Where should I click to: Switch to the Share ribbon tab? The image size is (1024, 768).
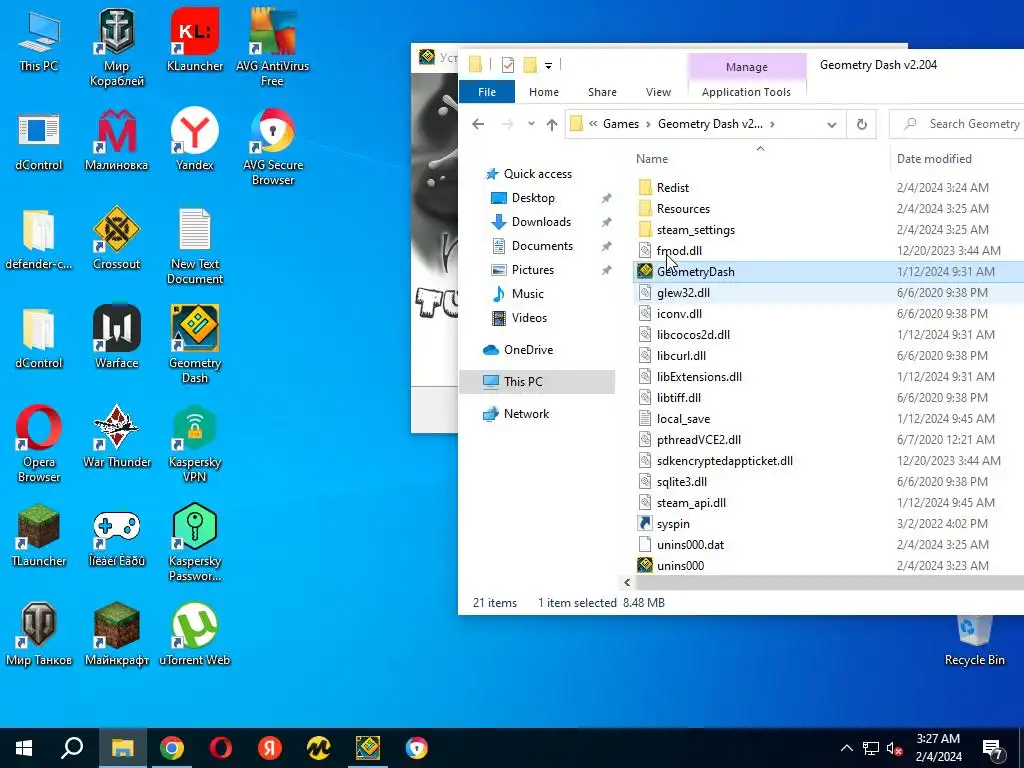(602, 92)
